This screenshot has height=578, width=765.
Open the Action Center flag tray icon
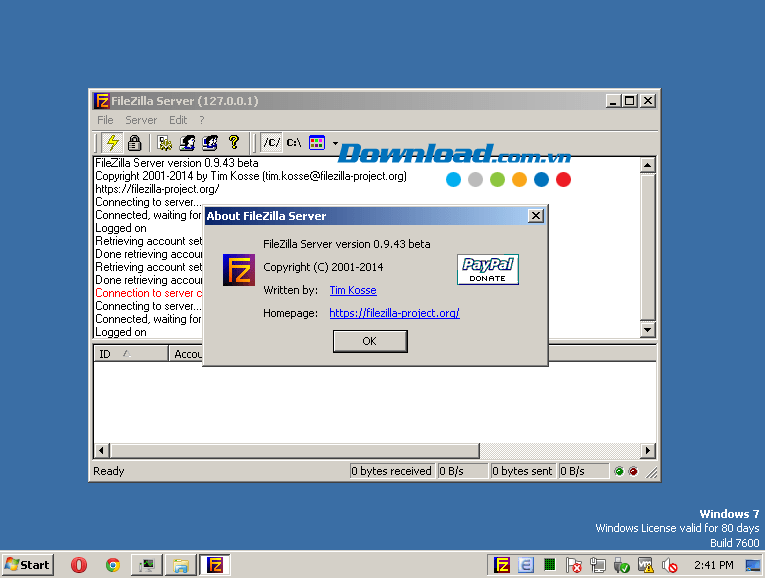[574, 565]
